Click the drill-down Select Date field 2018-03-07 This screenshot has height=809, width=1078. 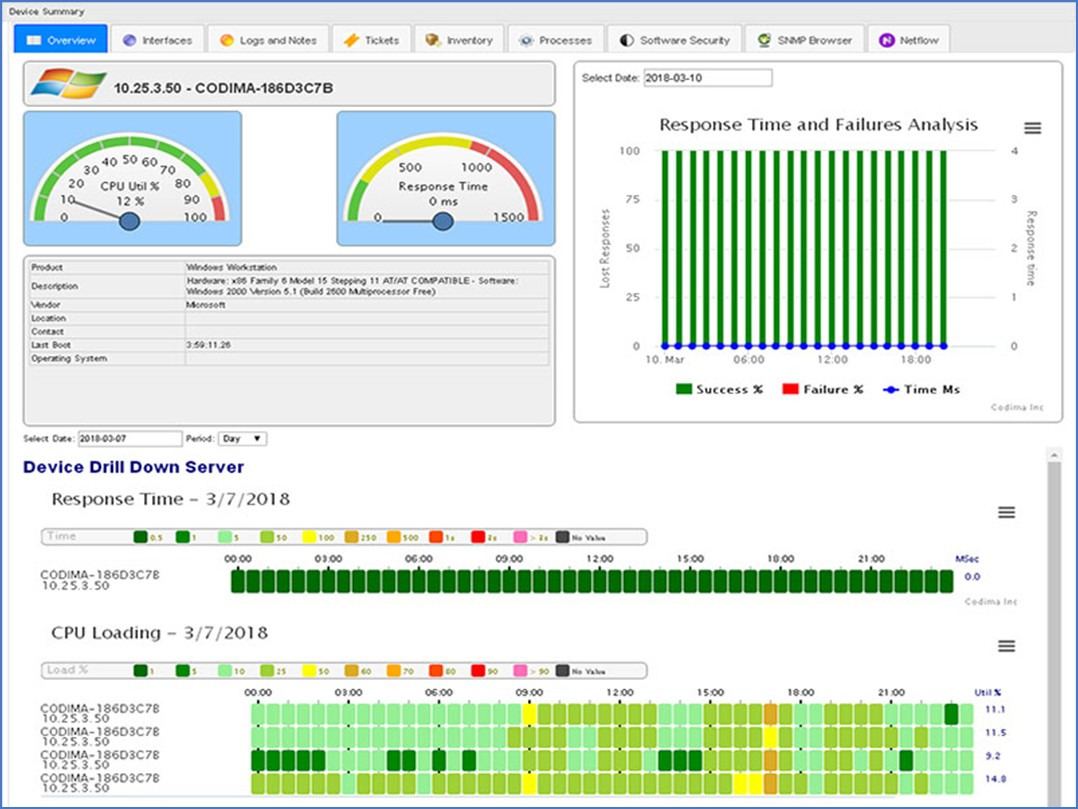[x=129, y=439]
